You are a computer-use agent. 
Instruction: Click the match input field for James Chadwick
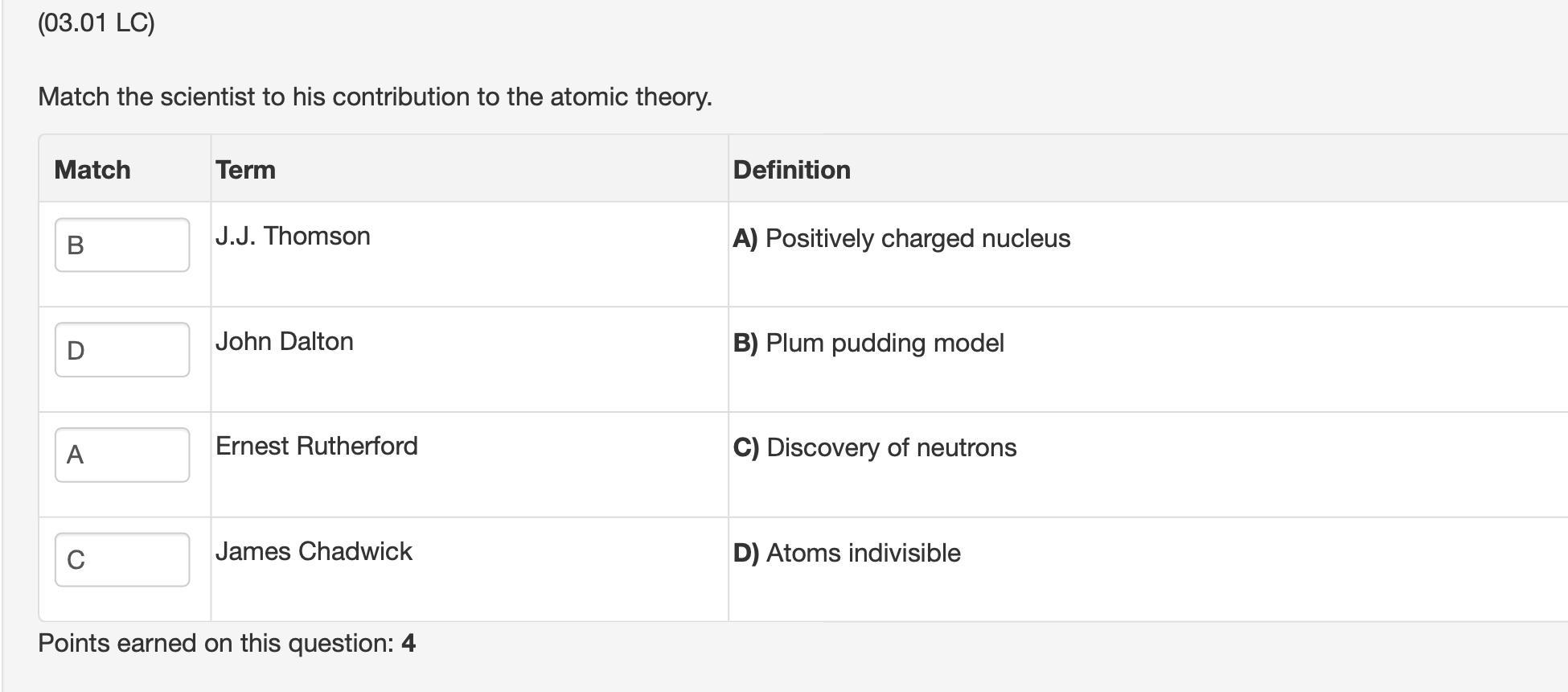click(x=121, y=558)
